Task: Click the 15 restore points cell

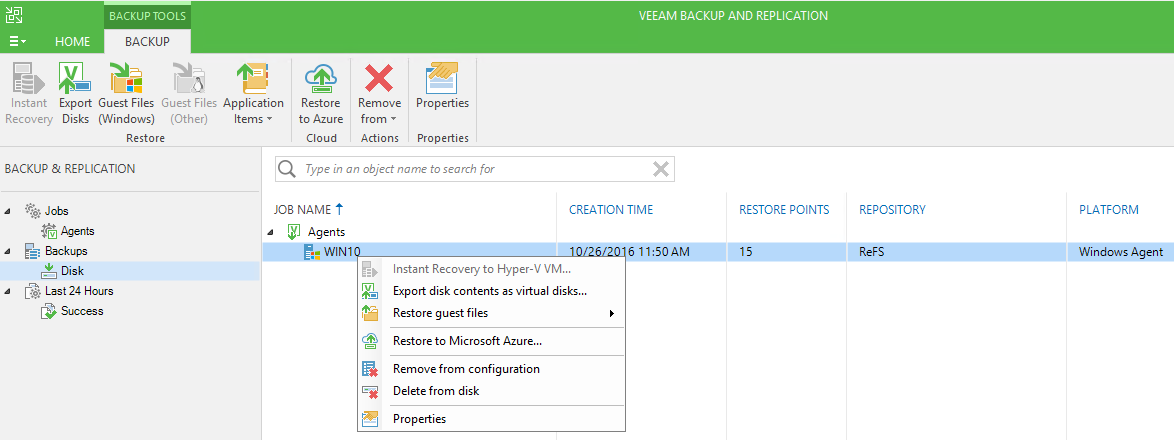Action: tap(745, 252)
